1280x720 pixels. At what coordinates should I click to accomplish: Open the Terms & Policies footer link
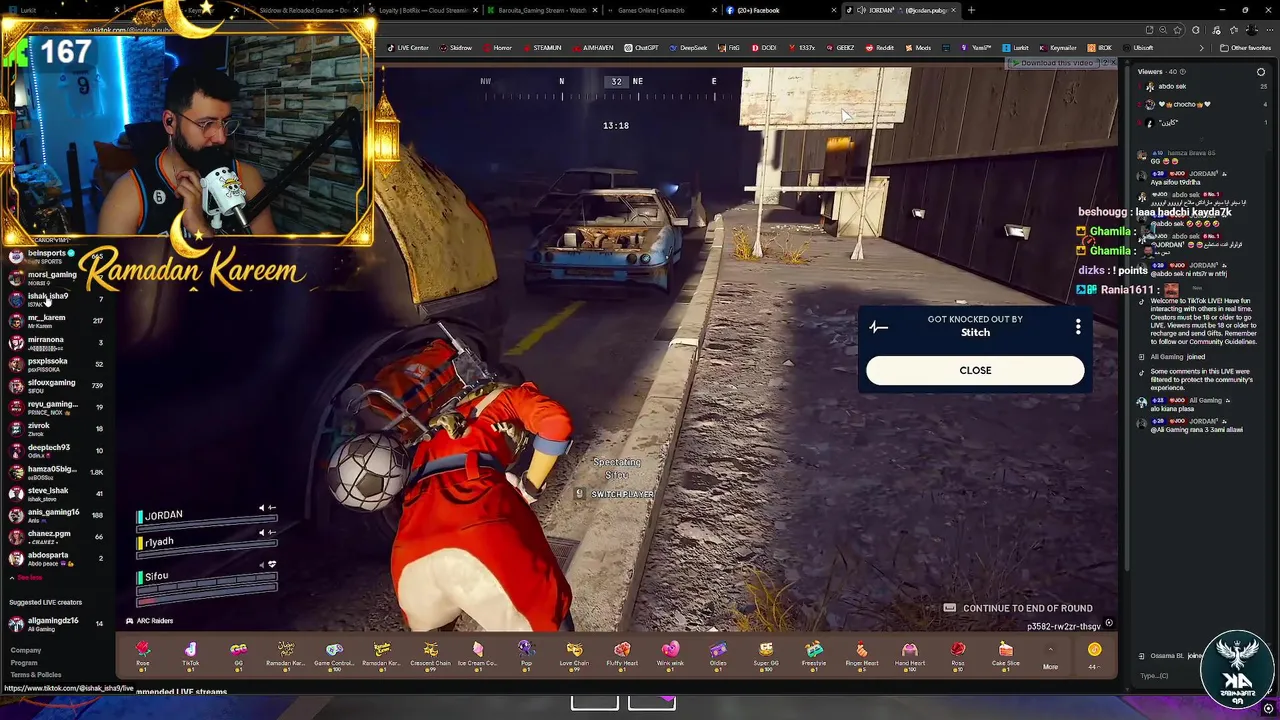tap(35, 674)
